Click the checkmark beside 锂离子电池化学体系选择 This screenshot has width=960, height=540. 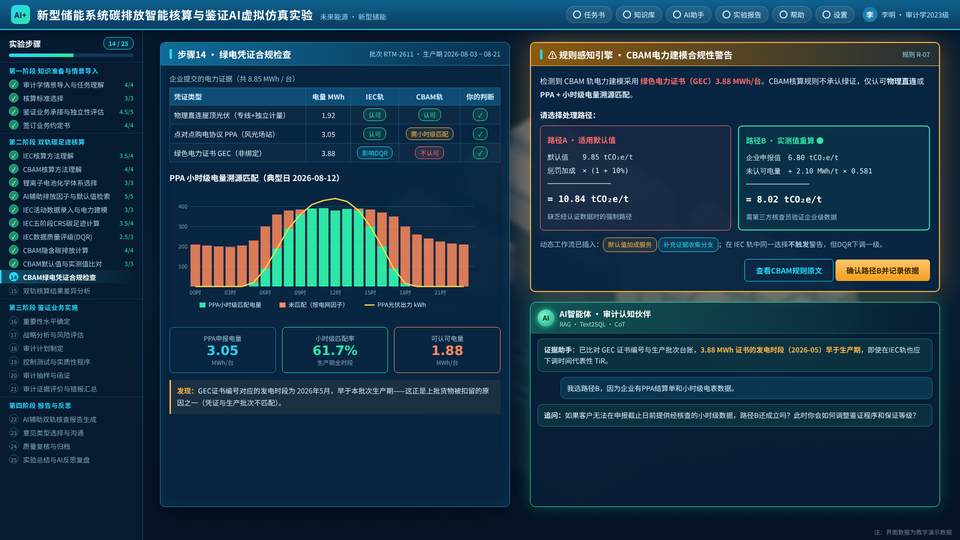pyautogui.click(x=13, y=182)
